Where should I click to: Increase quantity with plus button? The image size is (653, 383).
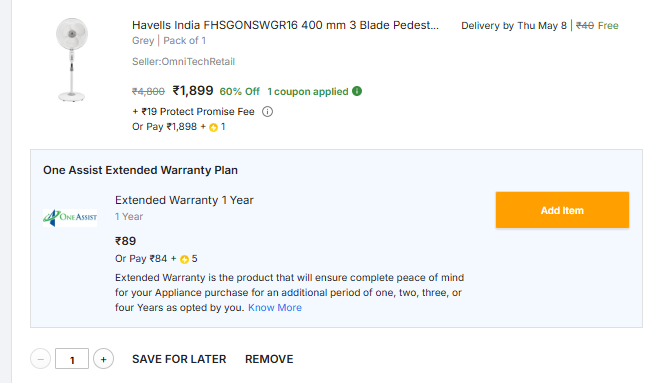(103, 359)
